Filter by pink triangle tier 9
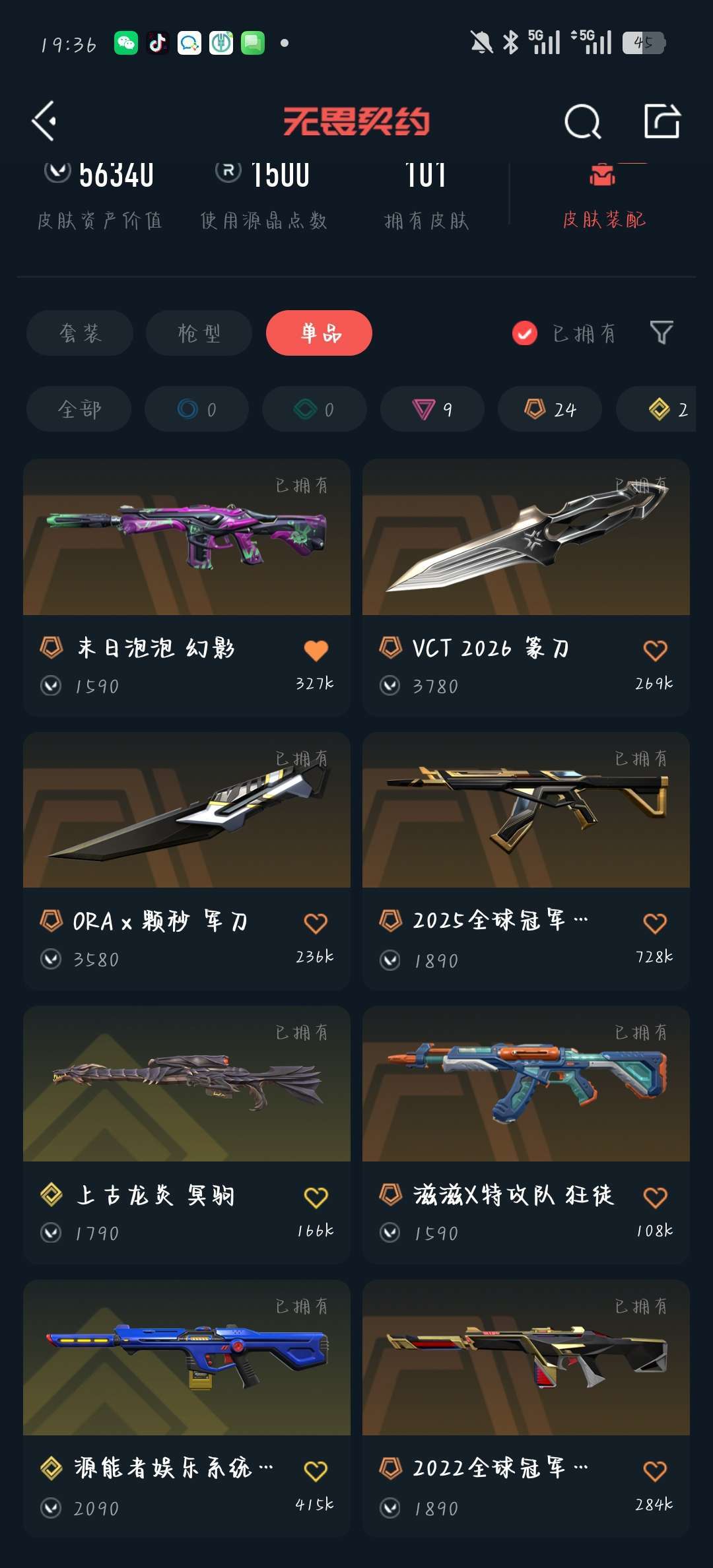Screen dimensions: 713x1568 pos(432,409)
